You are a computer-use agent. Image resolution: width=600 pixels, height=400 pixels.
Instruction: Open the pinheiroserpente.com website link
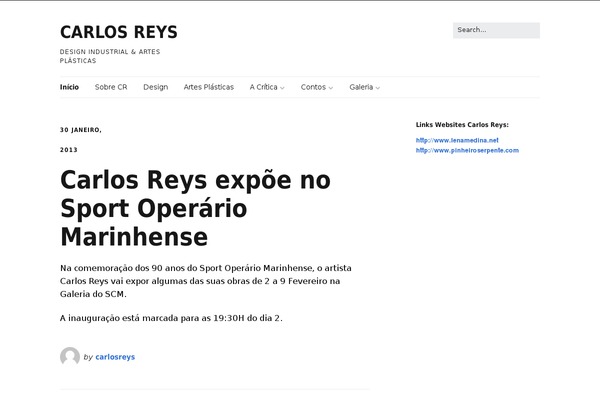point(467,150)
